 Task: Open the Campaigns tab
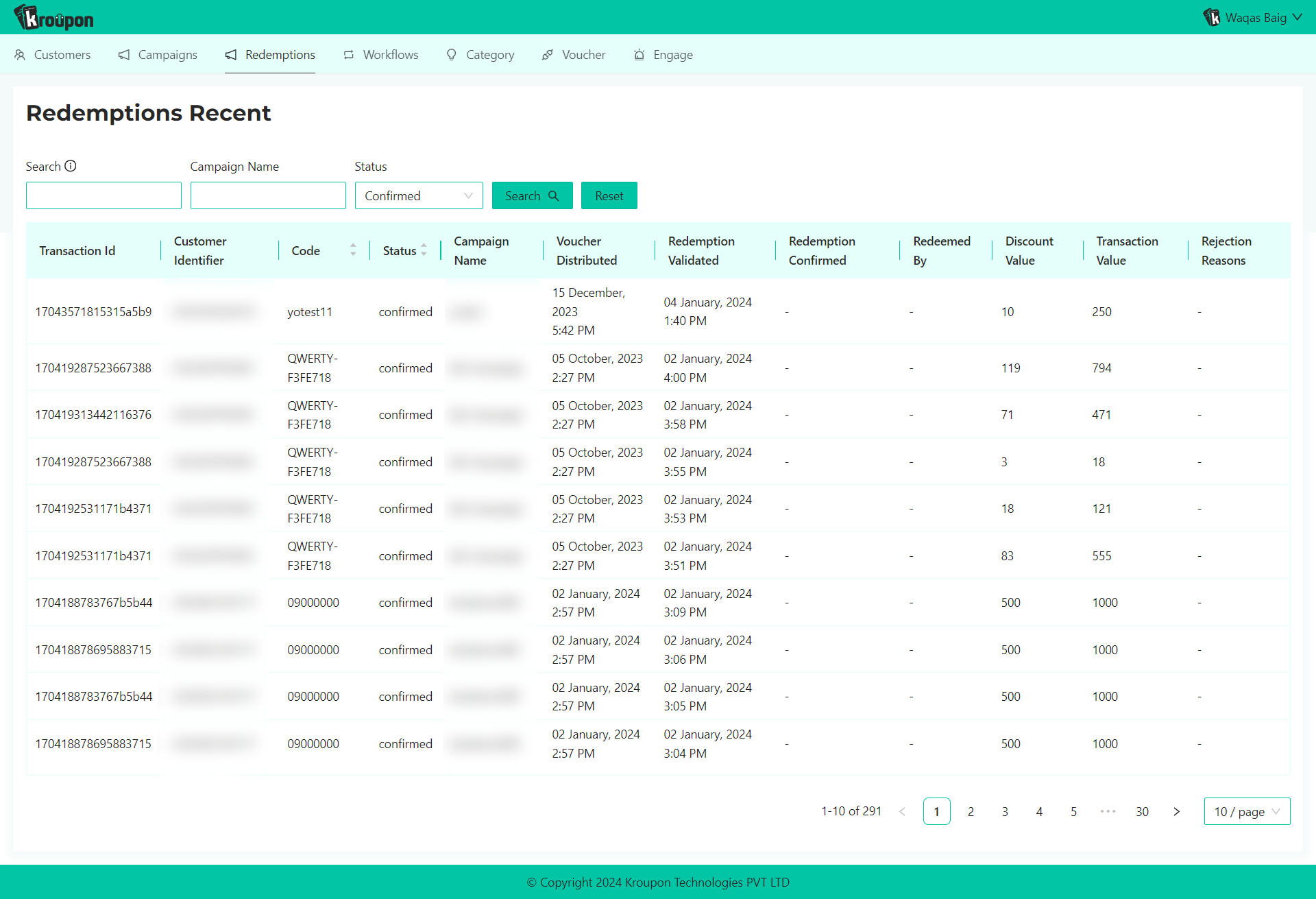(158, 55)
